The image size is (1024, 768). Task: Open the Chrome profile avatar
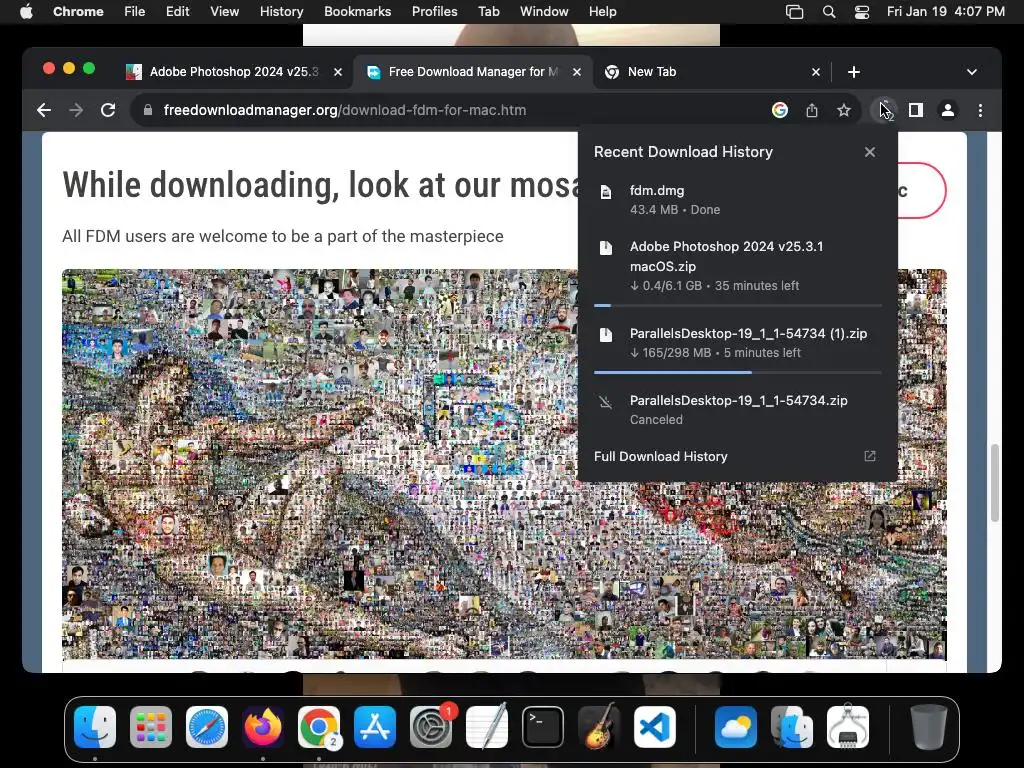pos(948,110)
